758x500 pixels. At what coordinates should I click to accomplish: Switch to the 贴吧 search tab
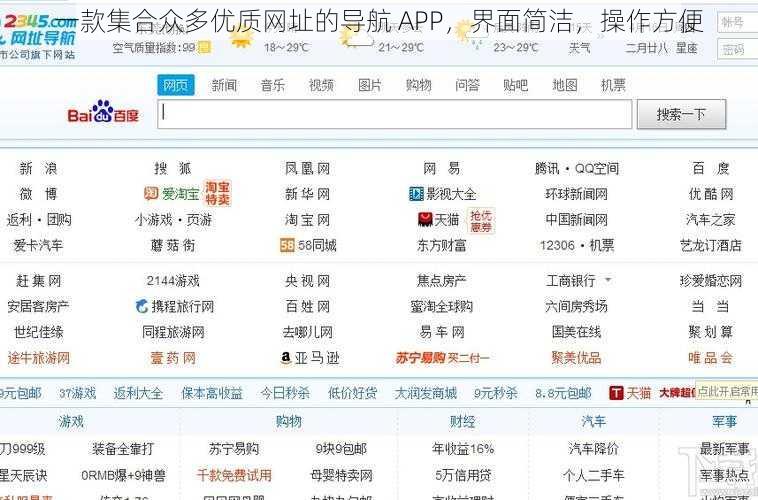tap(516, 86)
